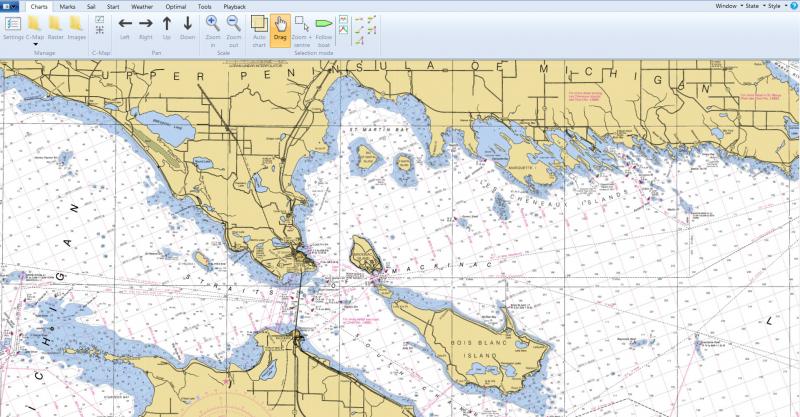Select the Zoom + centre button
Viewport: 800px width, 417px height.
[302, 27]
